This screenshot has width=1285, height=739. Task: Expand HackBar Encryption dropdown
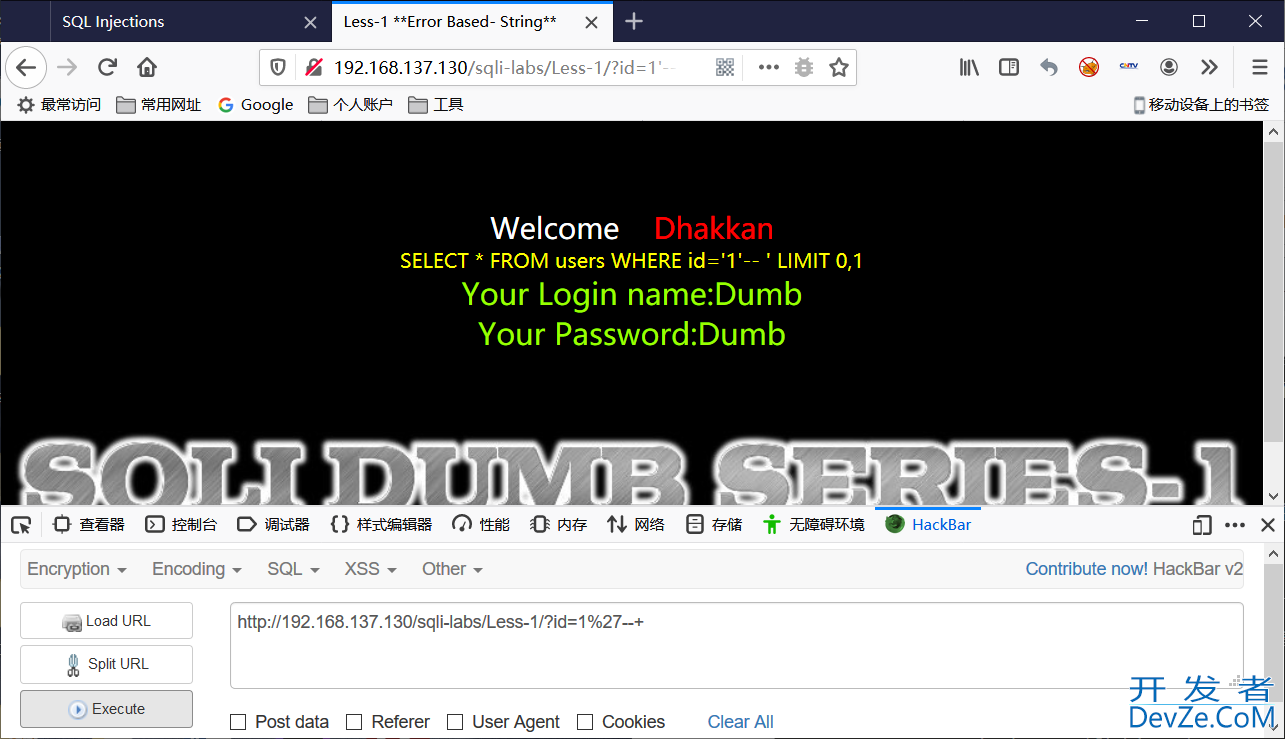(77, 569)
